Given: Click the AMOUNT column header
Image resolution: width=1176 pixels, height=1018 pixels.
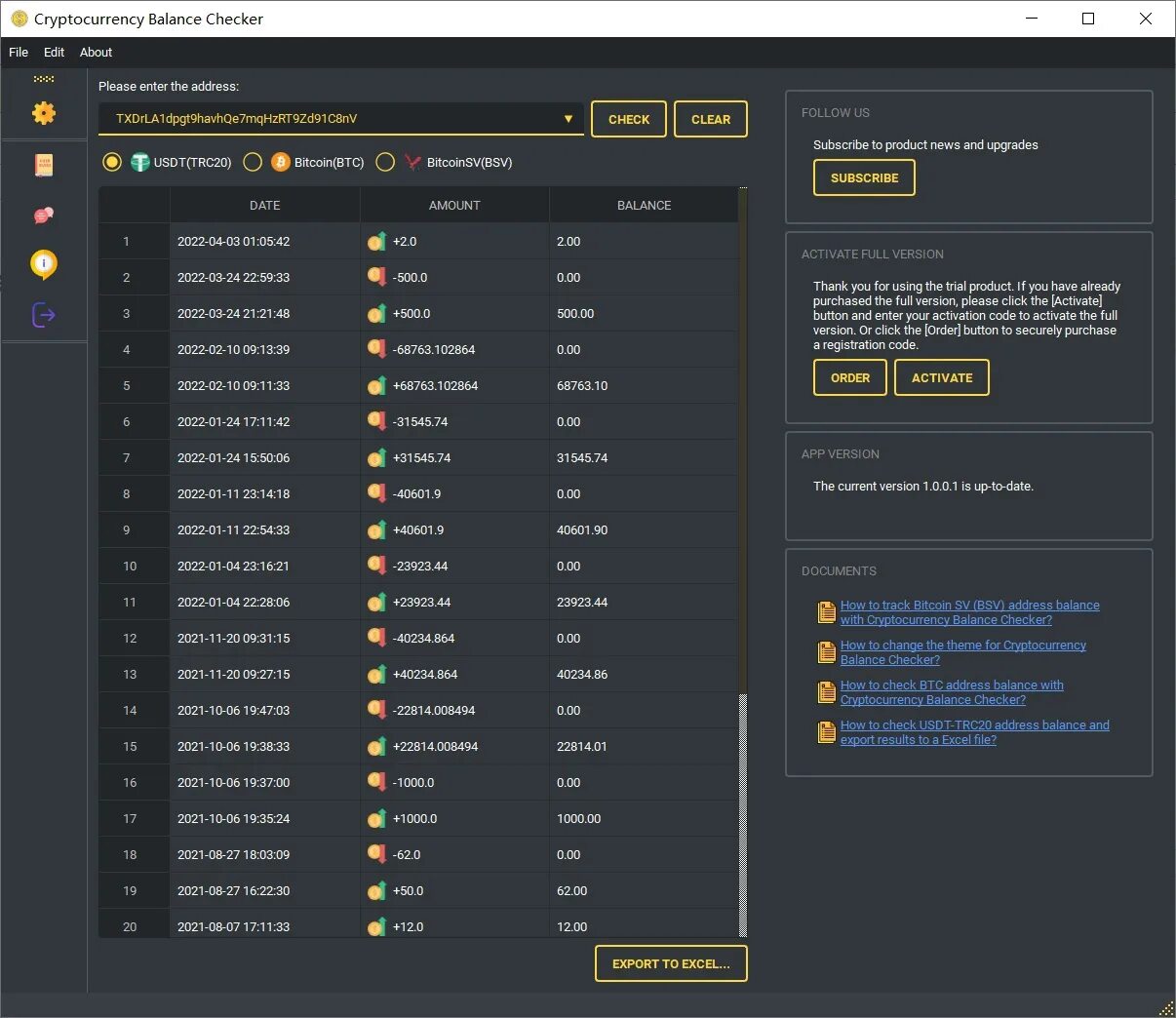Looking at the screenshot, I should (454, 205).
